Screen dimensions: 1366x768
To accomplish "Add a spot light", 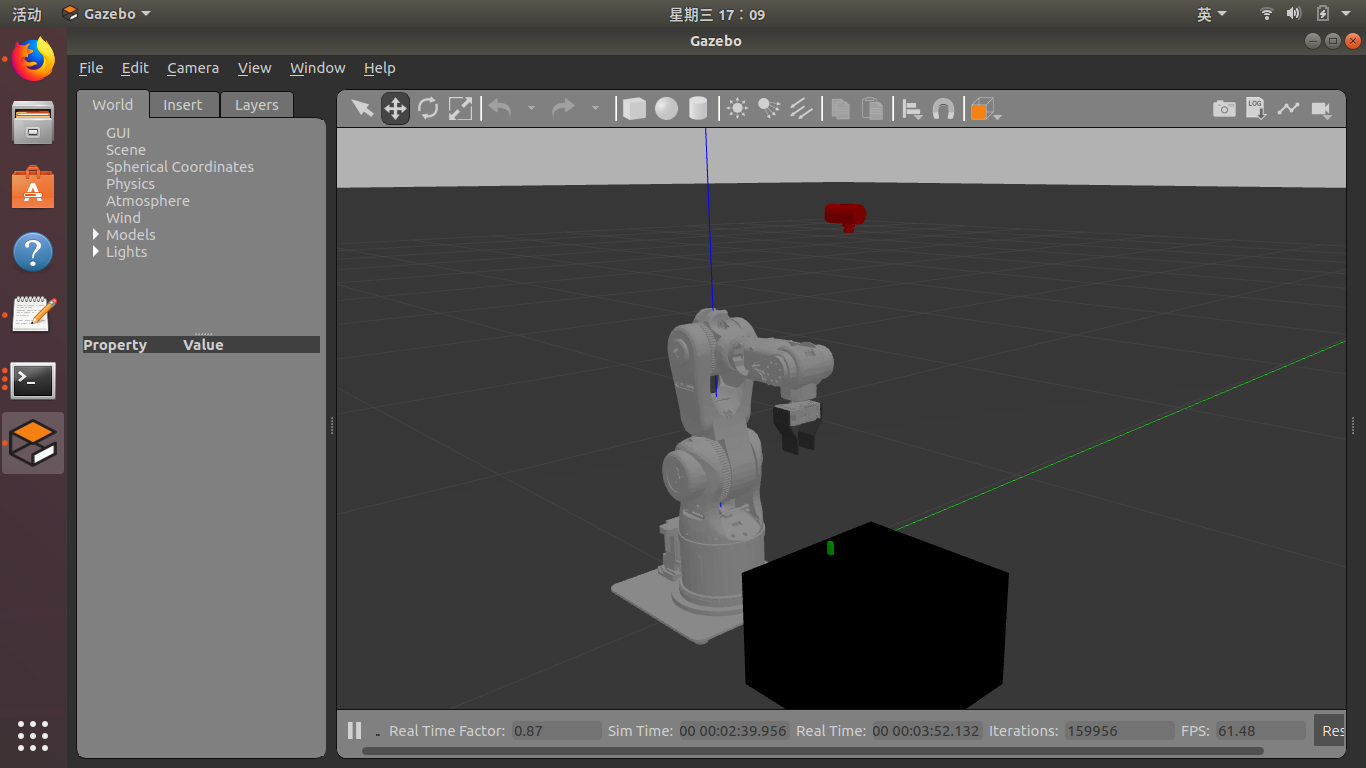I will click(x=769, y=108).
